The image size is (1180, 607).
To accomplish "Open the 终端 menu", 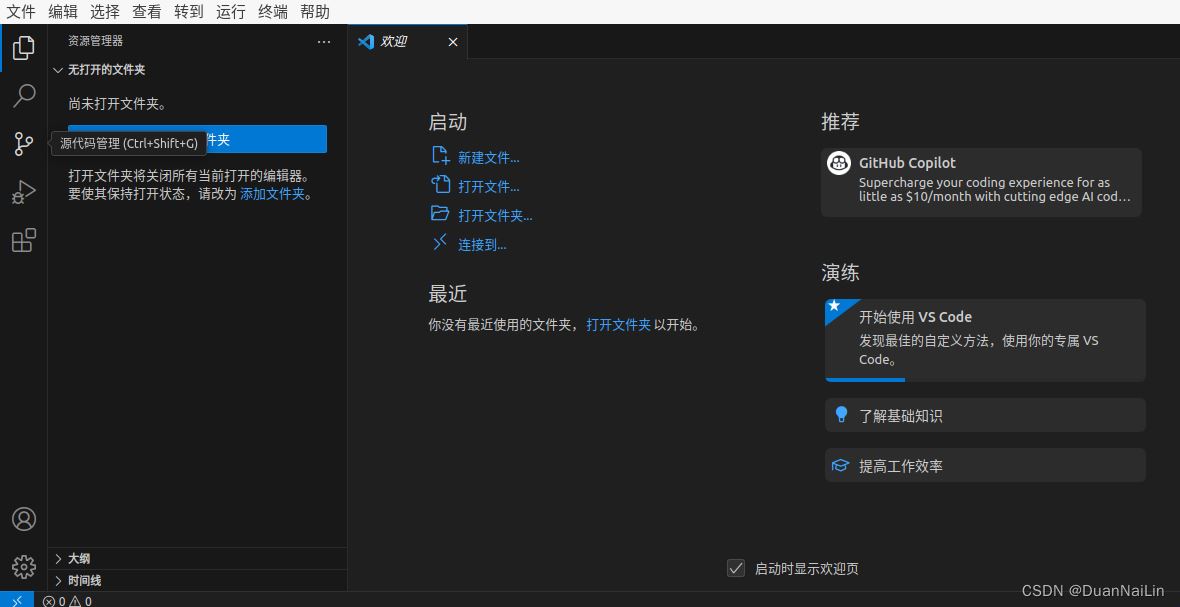I will [272, 12].
